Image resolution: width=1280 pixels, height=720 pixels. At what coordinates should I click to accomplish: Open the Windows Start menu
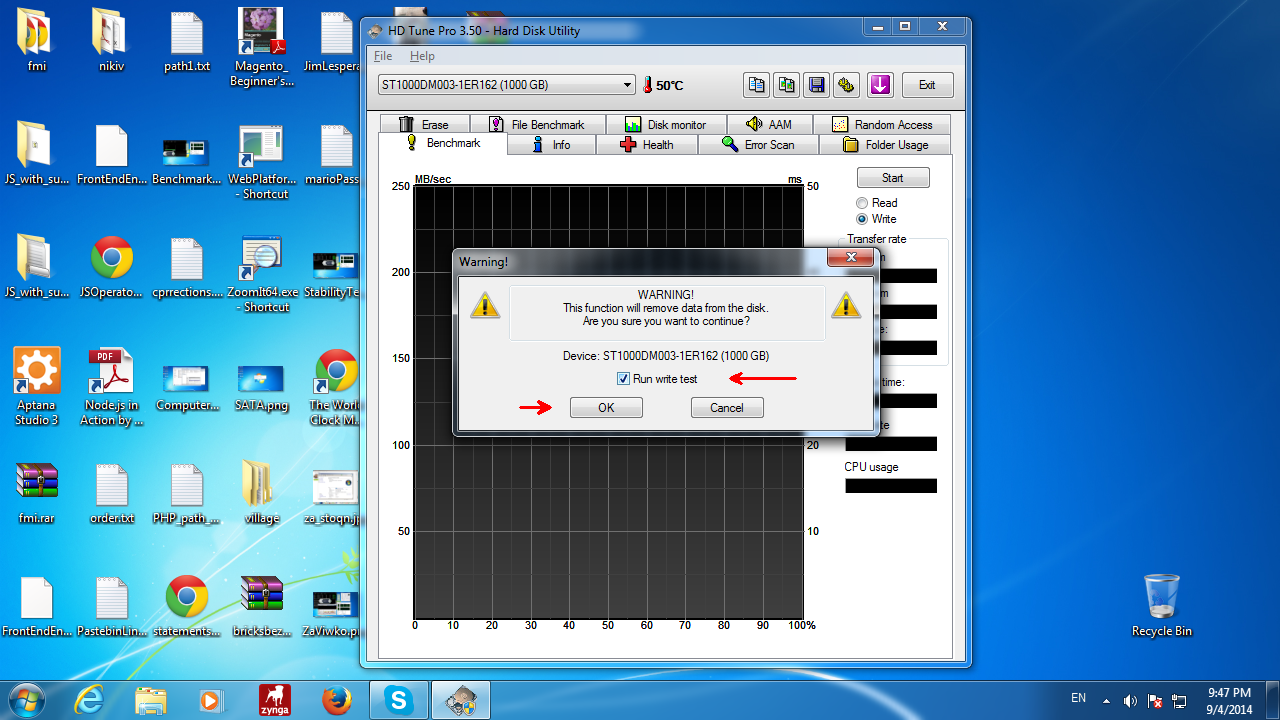[26, 699]
